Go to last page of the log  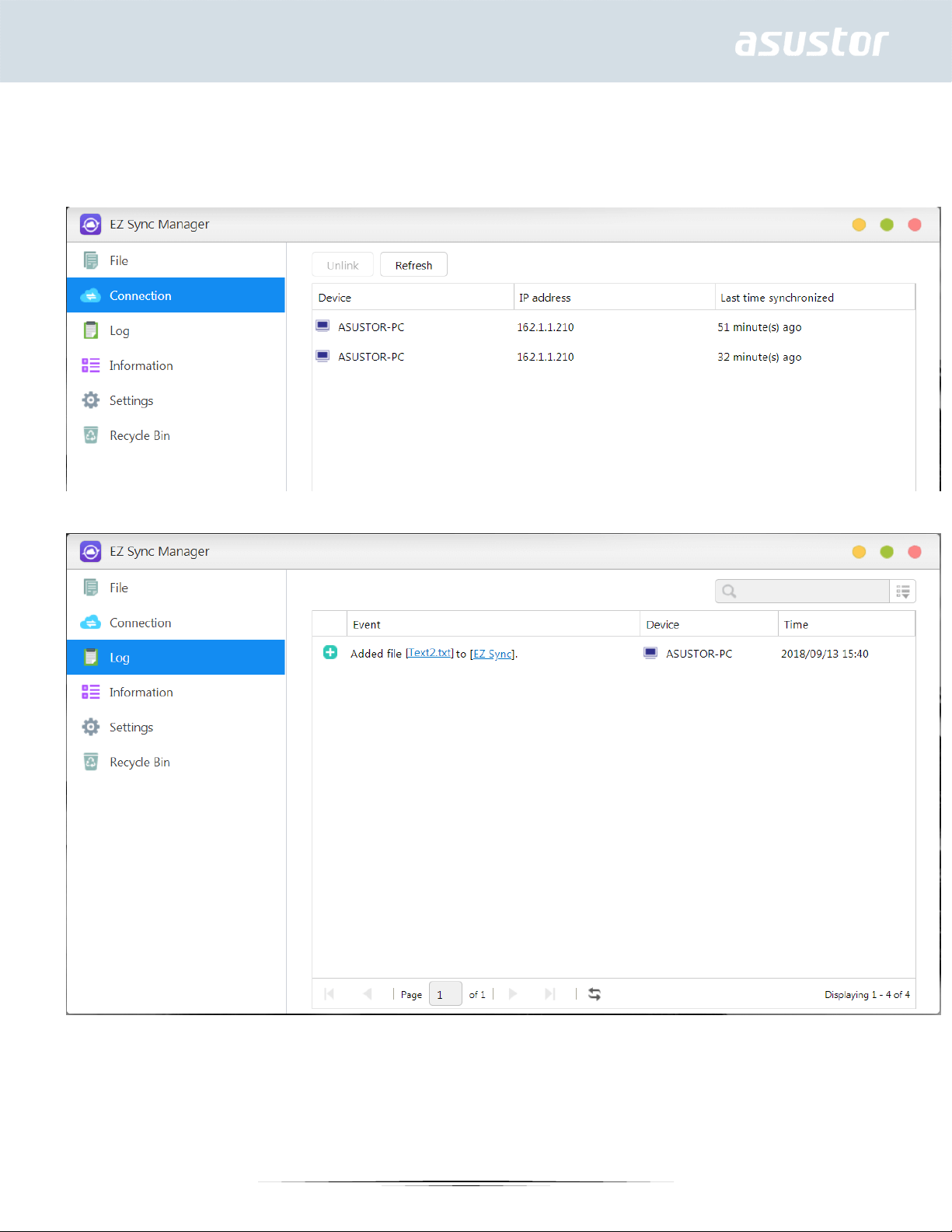tap(550, 994)
